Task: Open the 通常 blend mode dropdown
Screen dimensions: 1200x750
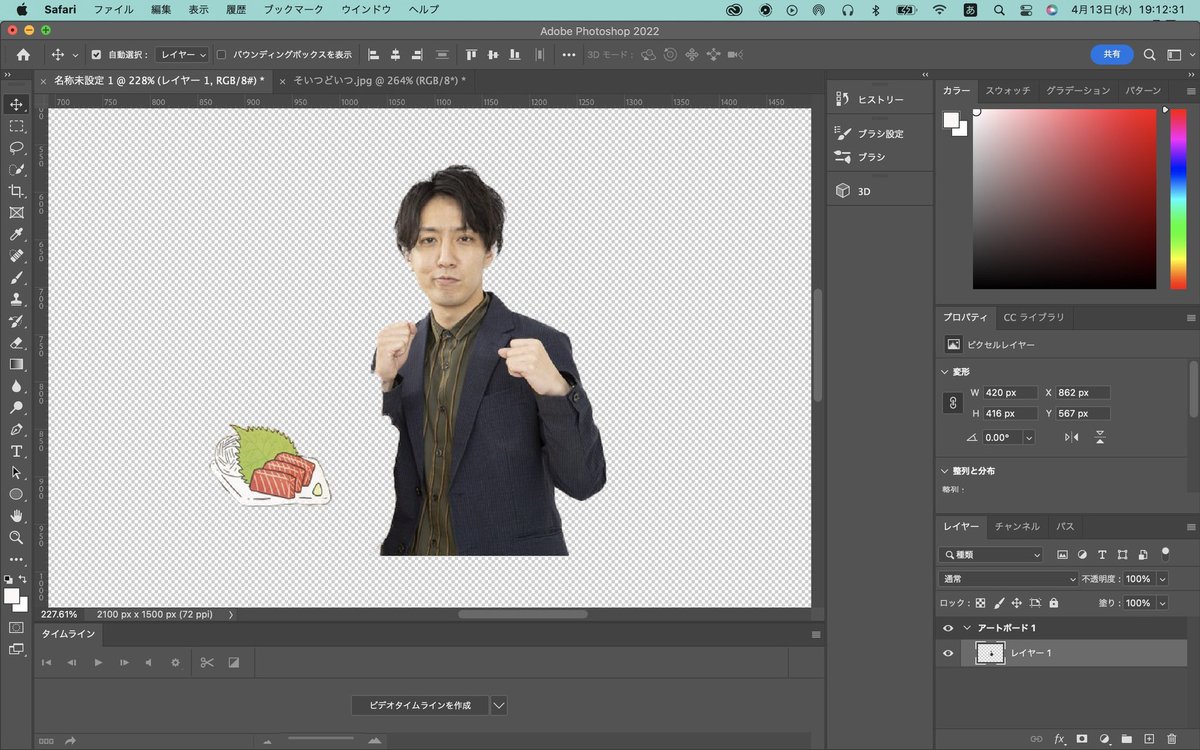Action: click(x=1008, y=579)
